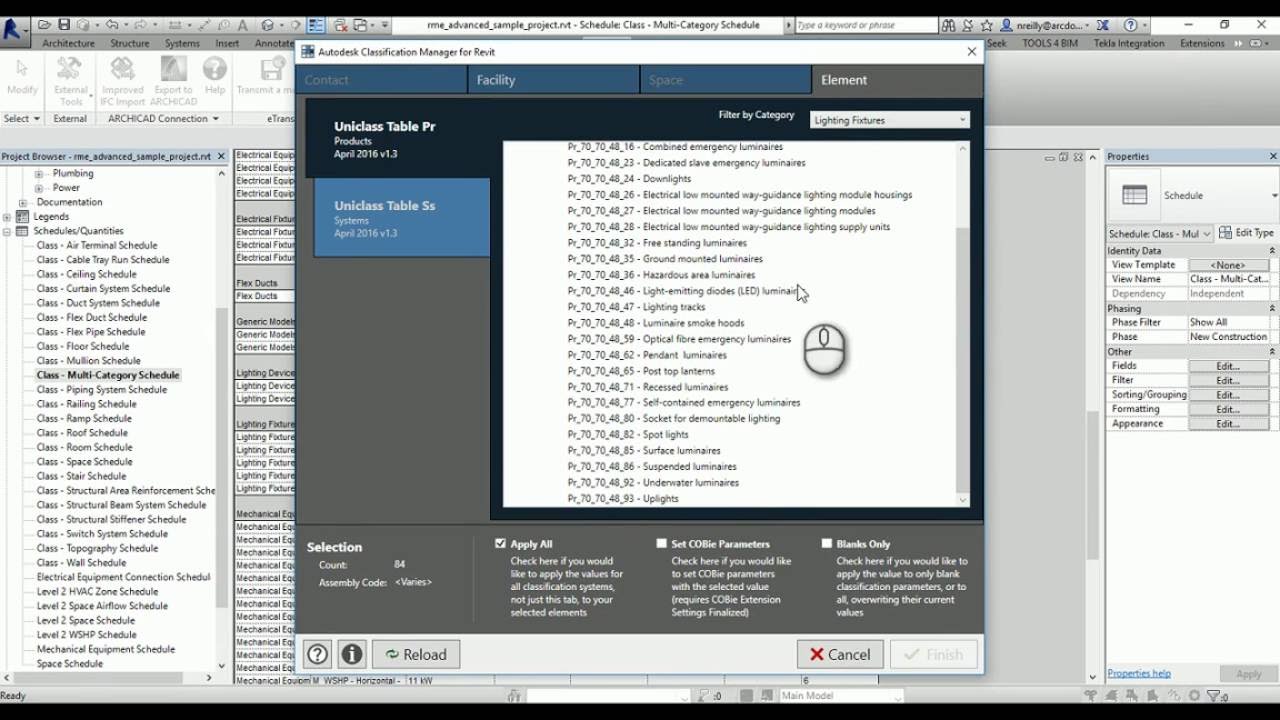Click the Undo arrow in quick access toolbar

click(x=111, y=24)
